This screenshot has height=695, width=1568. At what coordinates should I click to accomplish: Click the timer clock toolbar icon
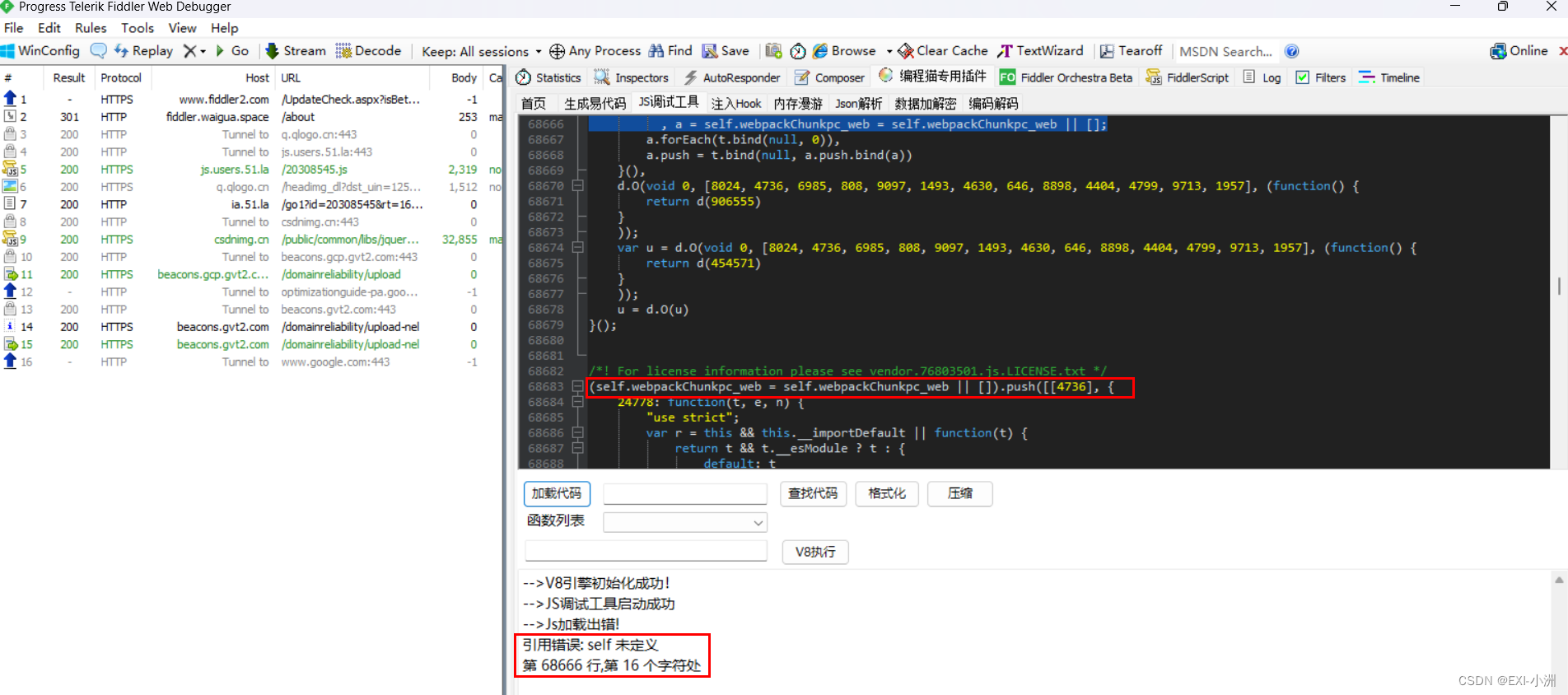point(798,51)
